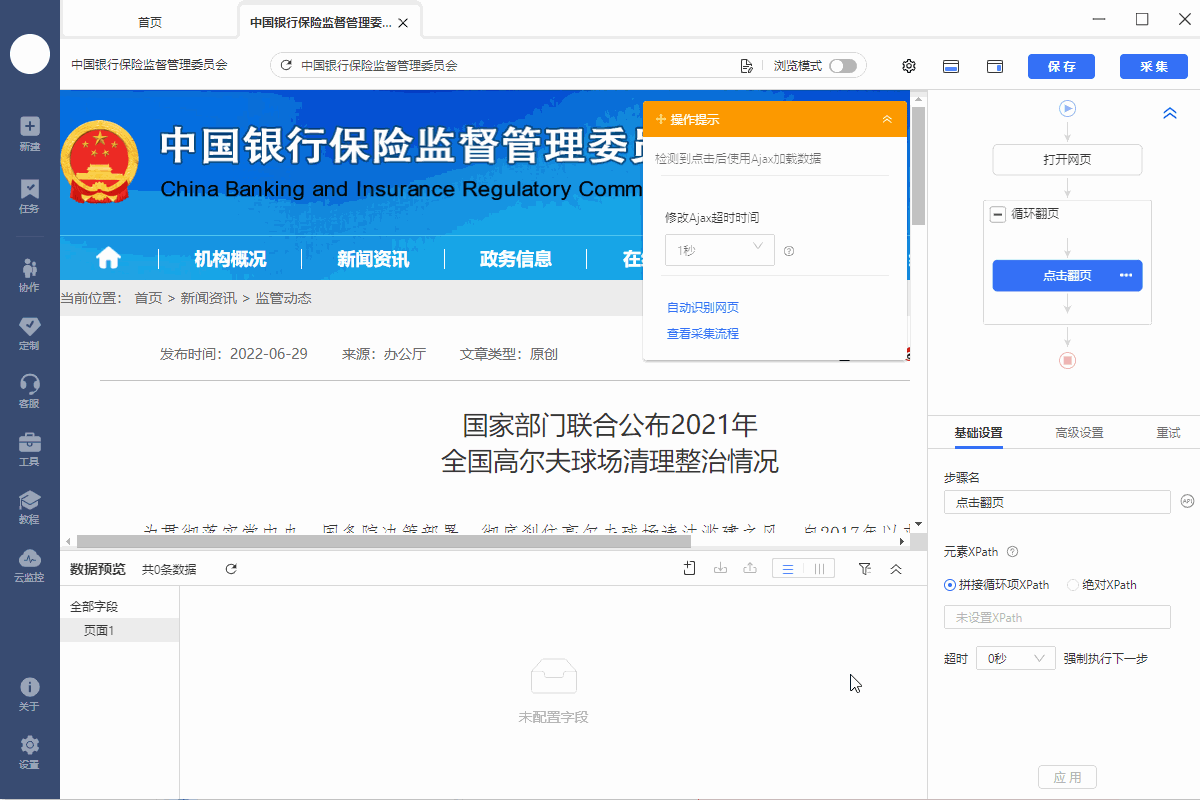Open the 定制 (Customization) sidebar icon
The height and width of the screenshot is (800, 1200).
point(30,332)
